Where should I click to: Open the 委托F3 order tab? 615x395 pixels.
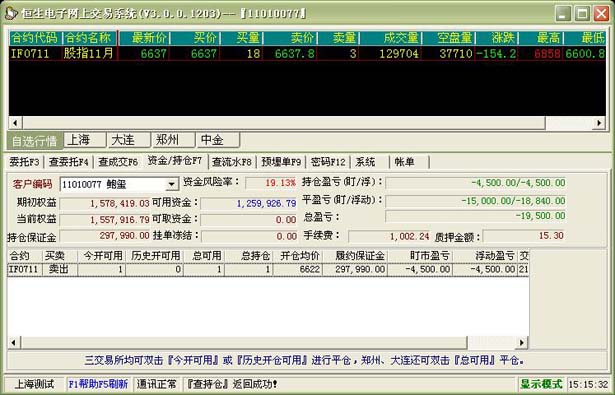coord(24,162)
